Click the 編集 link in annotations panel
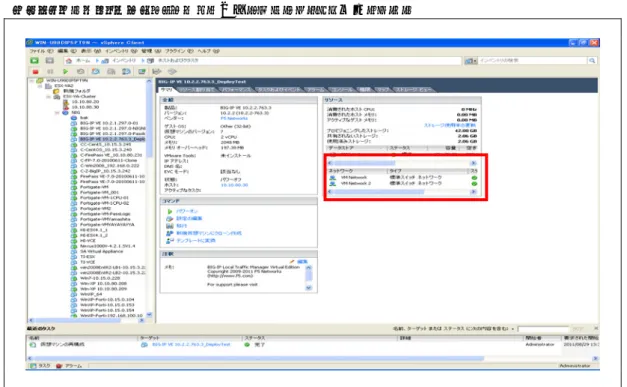627x387 pixels. click(x=302, y=261)
